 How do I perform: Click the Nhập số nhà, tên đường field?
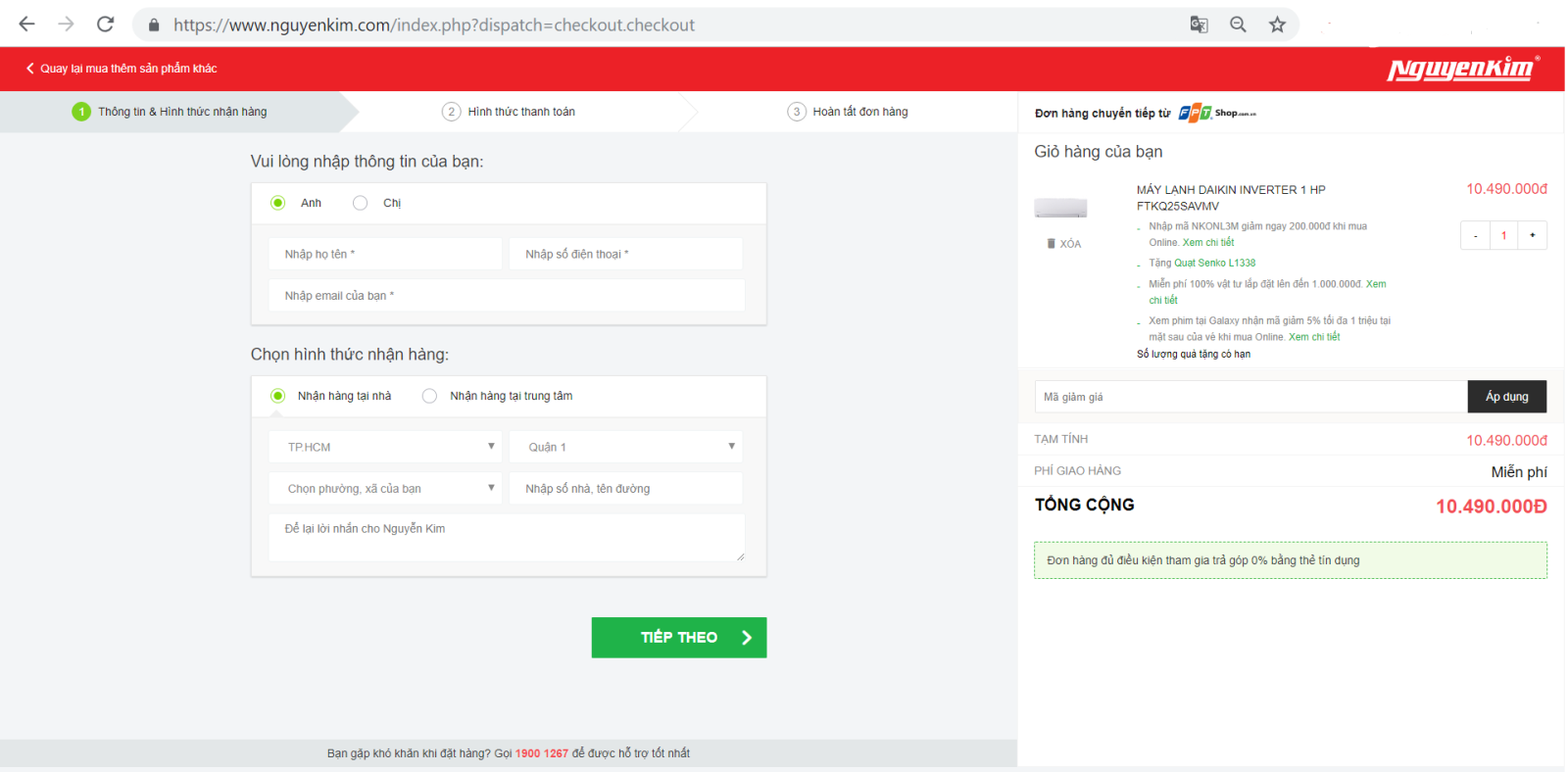pos(625,488)
